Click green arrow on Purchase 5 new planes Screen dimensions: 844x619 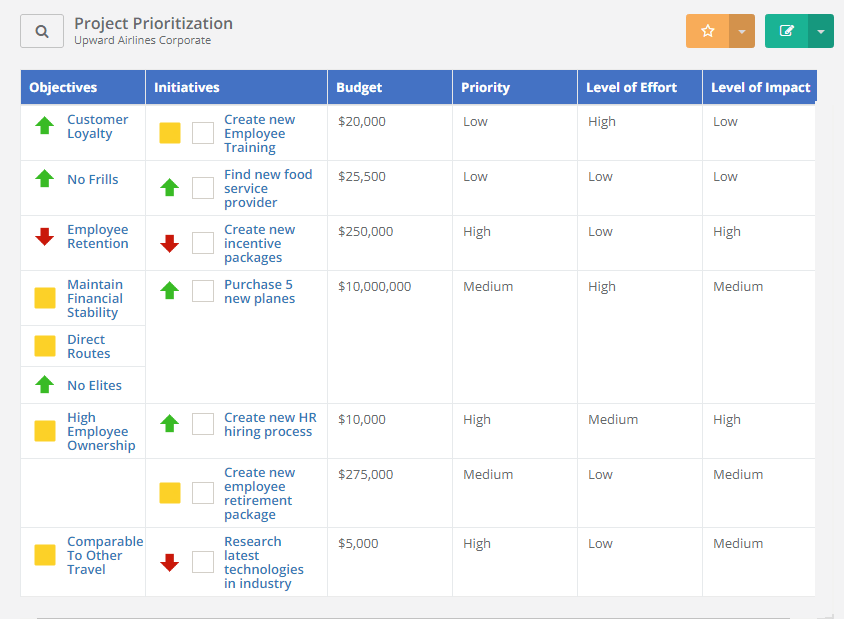(x=169, y=290)
